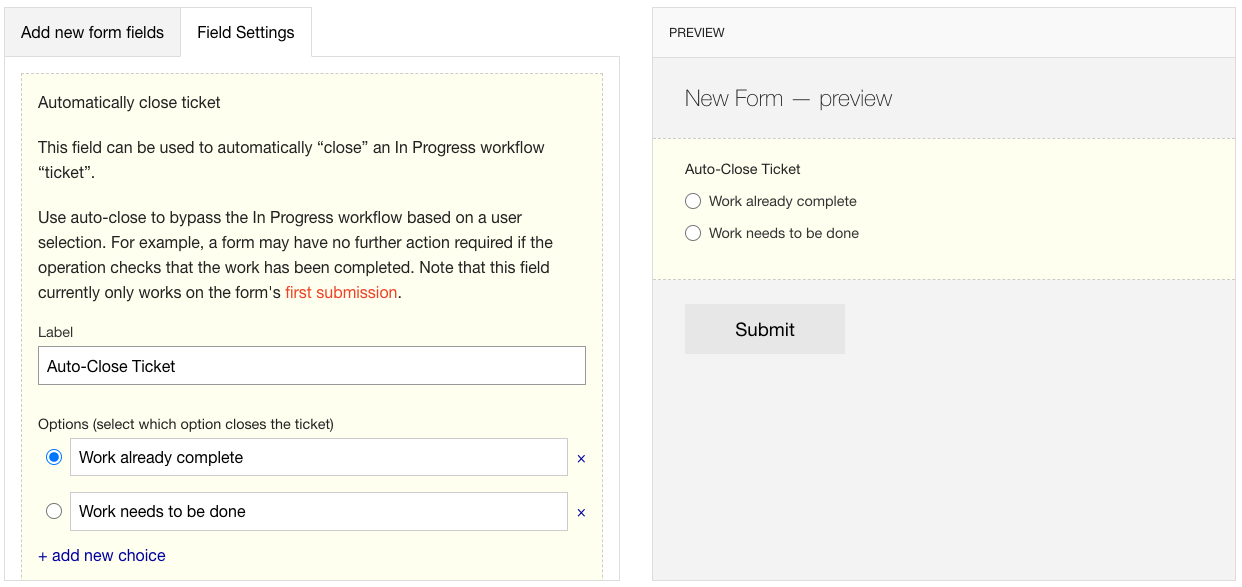Follow the red 'first submission' link
The image size is (1242, 587).
(341, 293)
